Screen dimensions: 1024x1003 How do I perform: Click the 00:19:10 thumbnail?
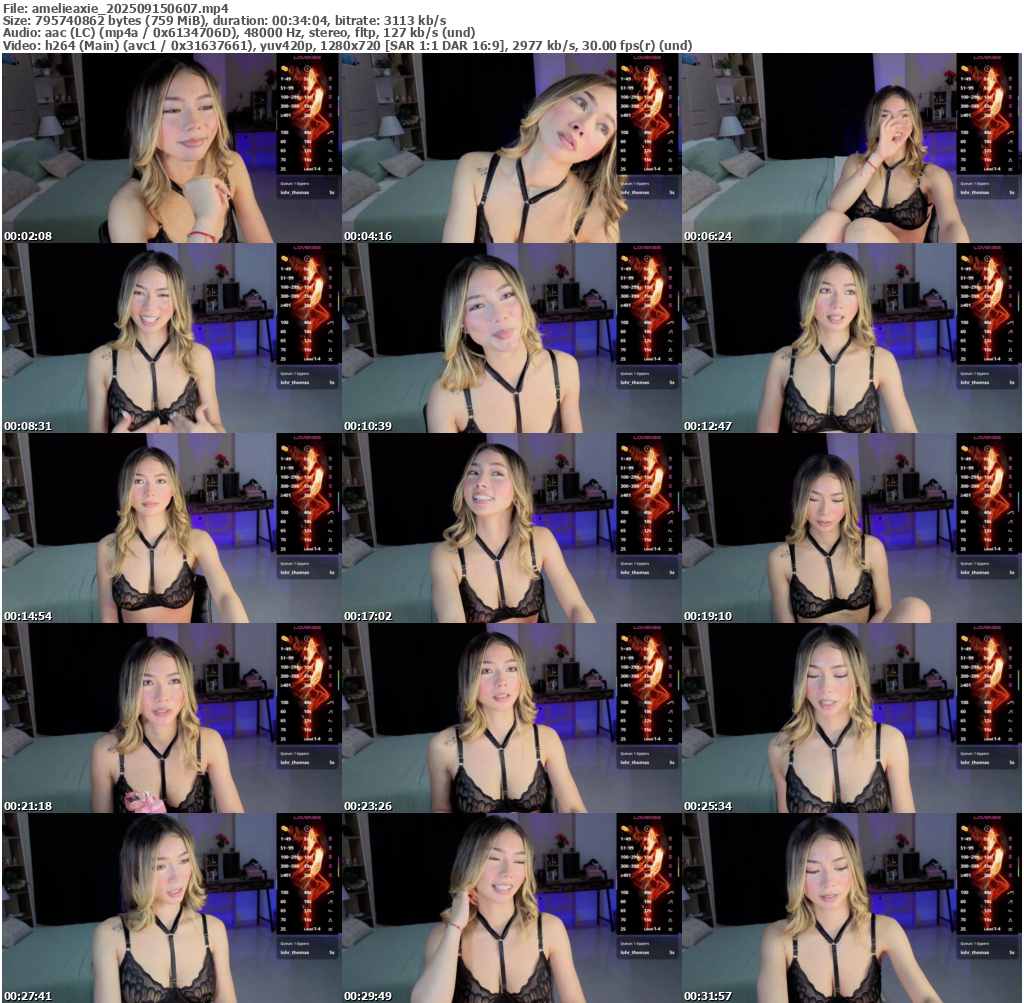[x=851, y=528]
